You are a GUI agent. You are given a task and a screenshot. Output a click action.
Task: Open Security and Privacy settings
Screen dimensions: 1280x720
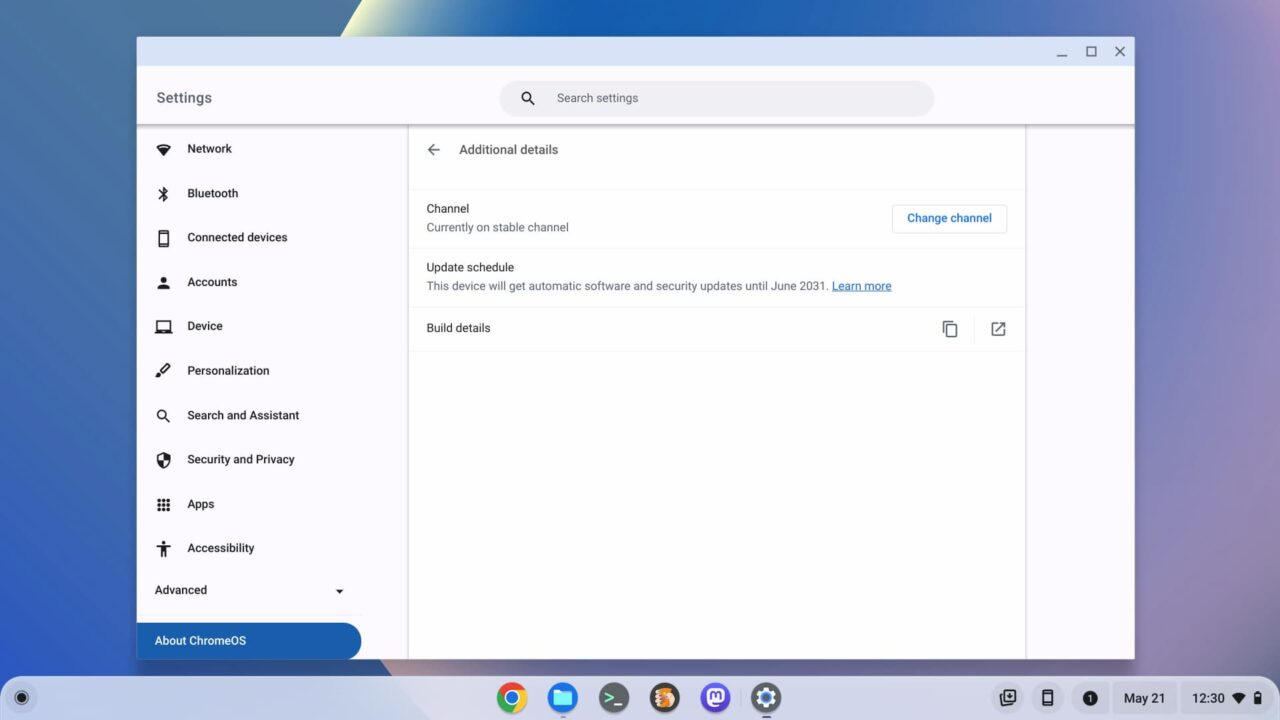click(x=249, y=460)
